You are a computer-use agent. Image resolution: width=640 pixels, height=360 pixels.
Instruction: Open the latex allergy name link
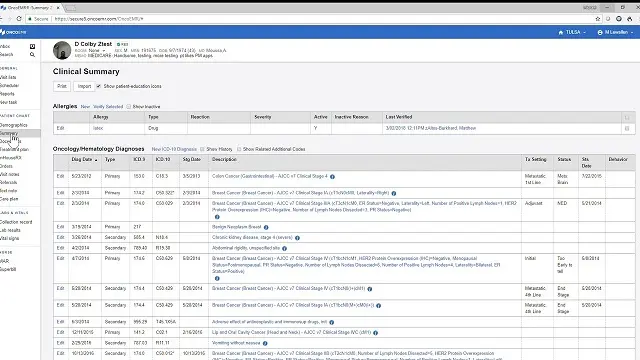point(98,128)
